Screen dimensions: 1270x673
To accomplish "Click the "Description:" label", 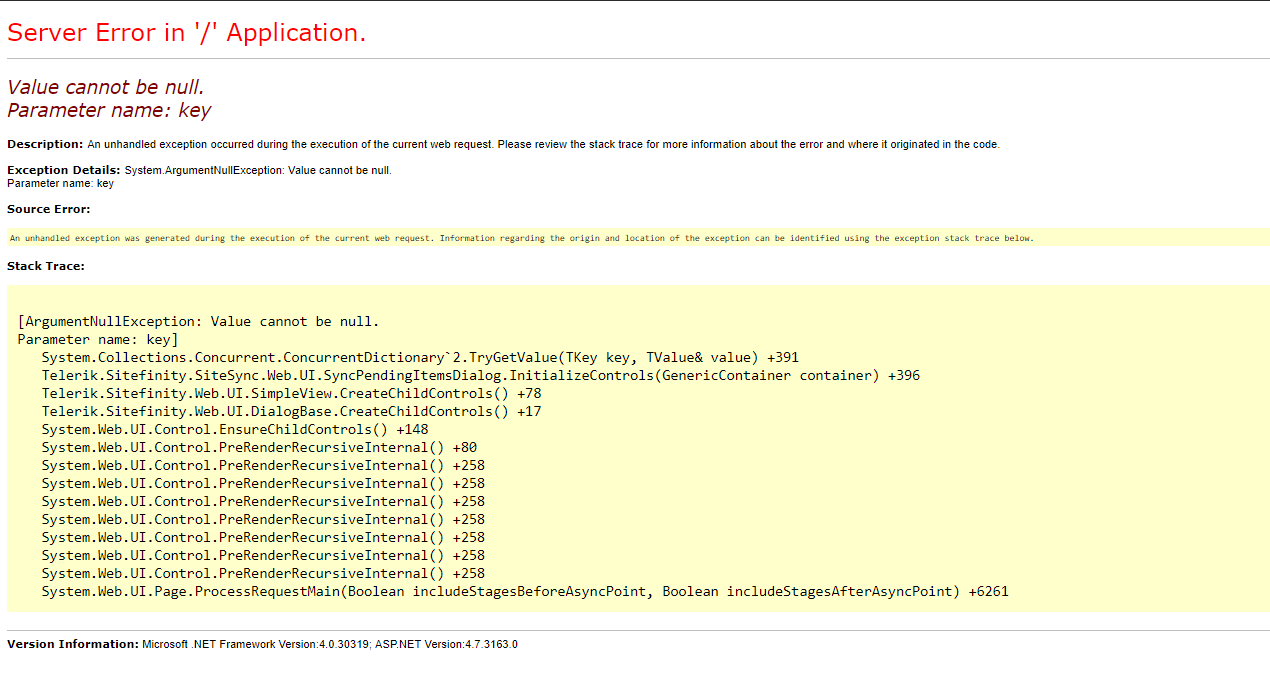I will (x=45, y=144).
